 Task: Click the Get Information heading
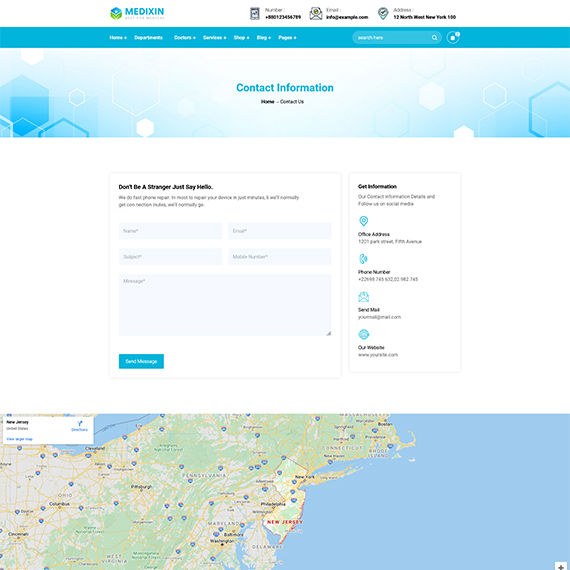click(x=377, y=186)
